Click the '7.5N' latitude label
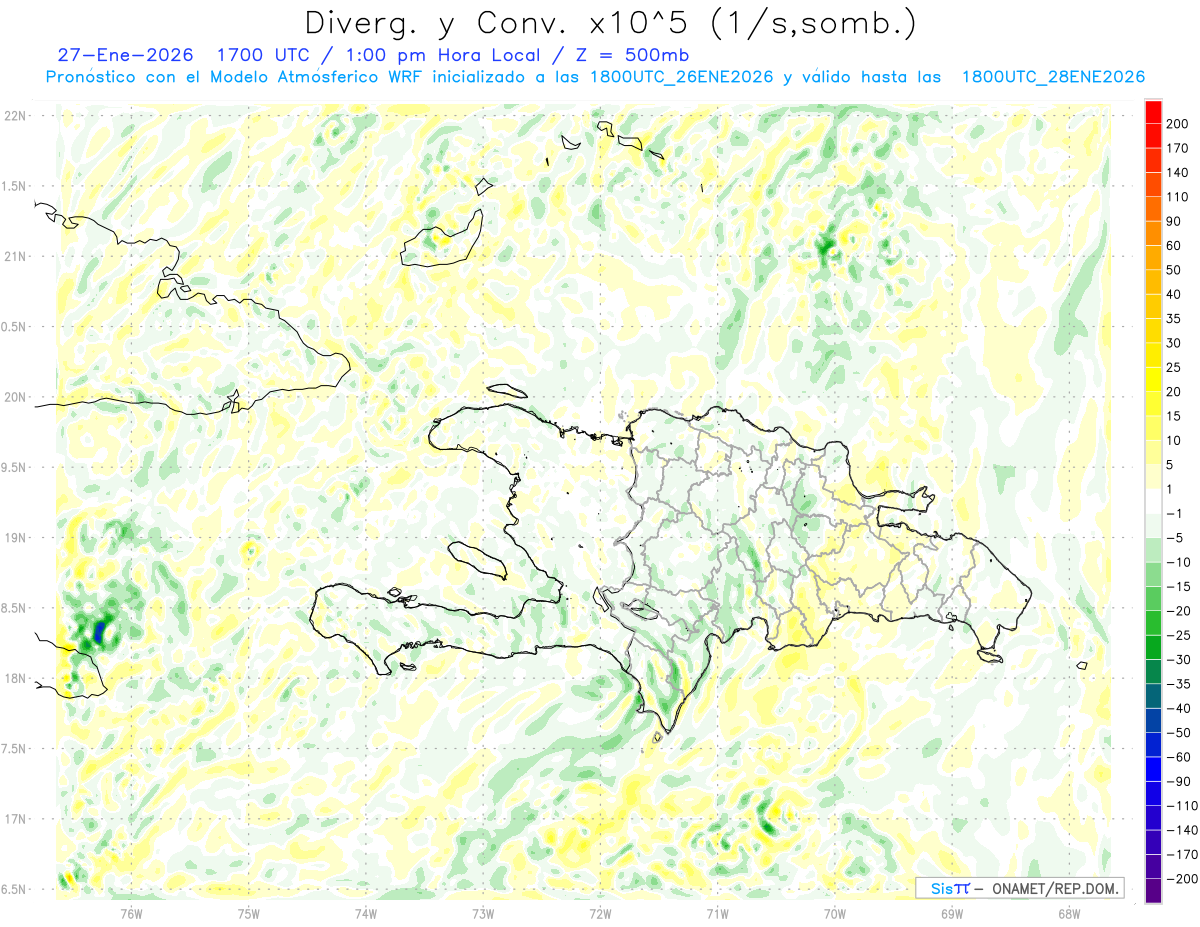 [15, 748]
